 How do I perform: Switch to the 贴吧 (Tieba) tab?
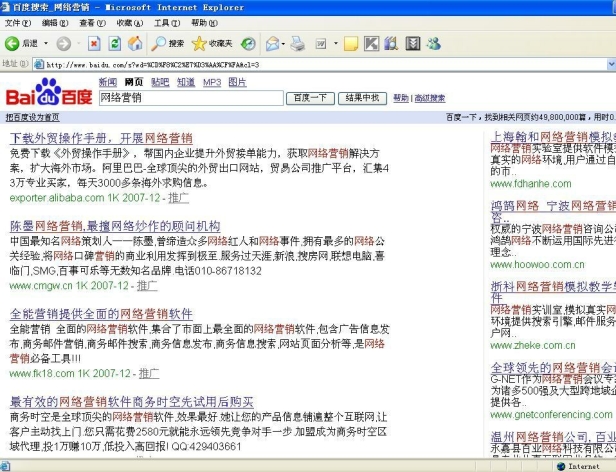160,82
